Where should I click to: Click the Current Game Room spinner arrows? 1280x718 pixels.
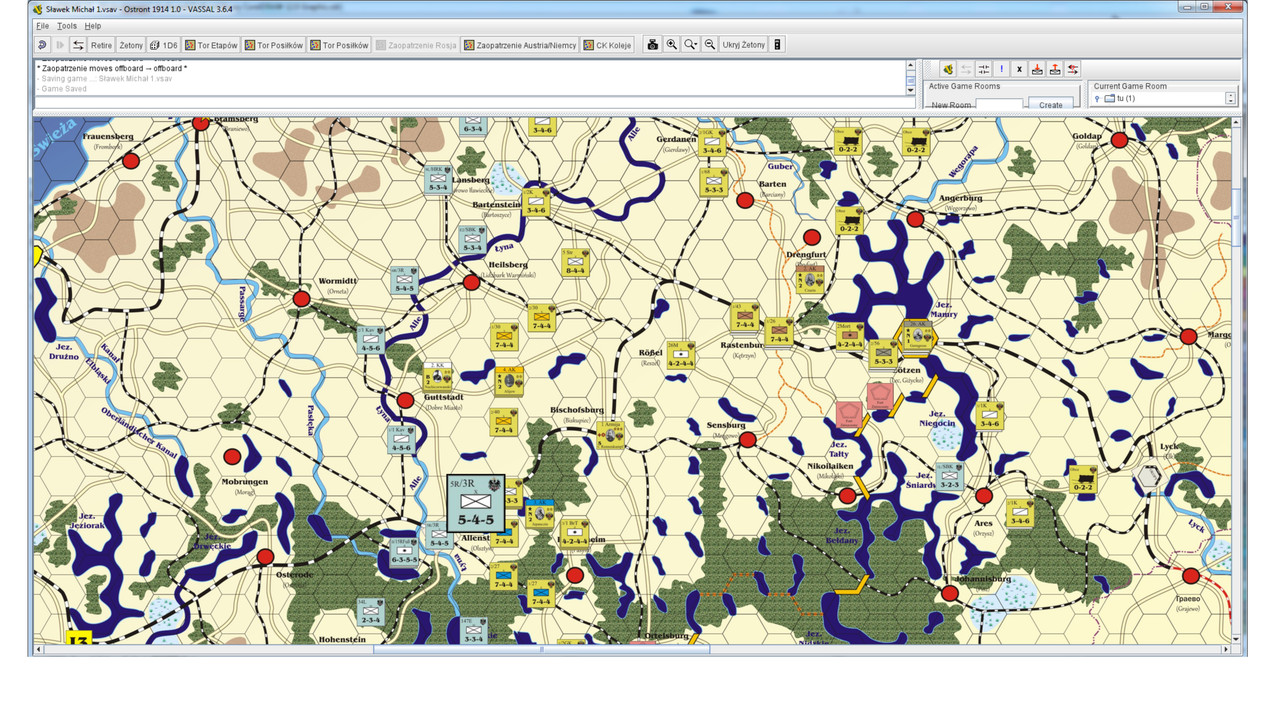coord(1231,98)
